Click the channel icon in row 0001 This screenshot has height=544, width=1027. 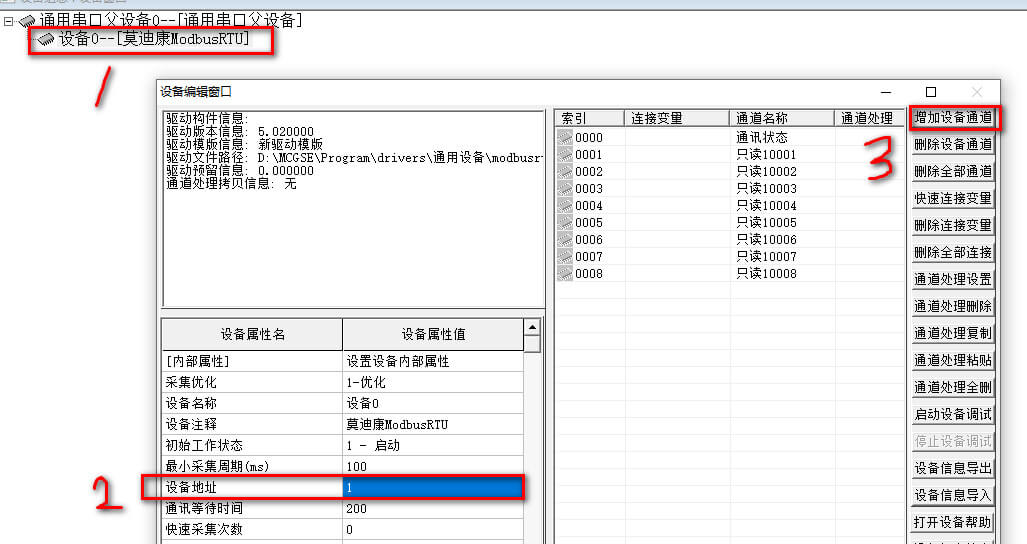coord(565,154)
